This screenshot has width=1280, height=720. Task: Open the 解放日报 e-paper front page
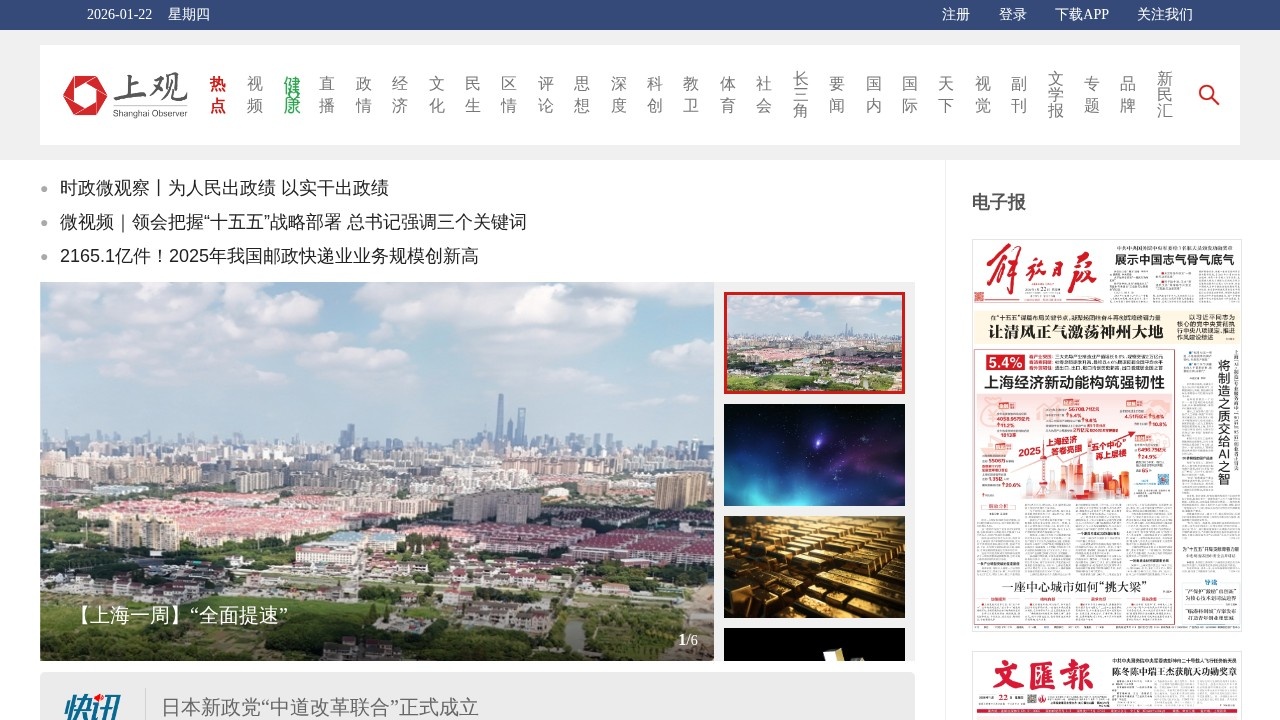coord(1106,435)
